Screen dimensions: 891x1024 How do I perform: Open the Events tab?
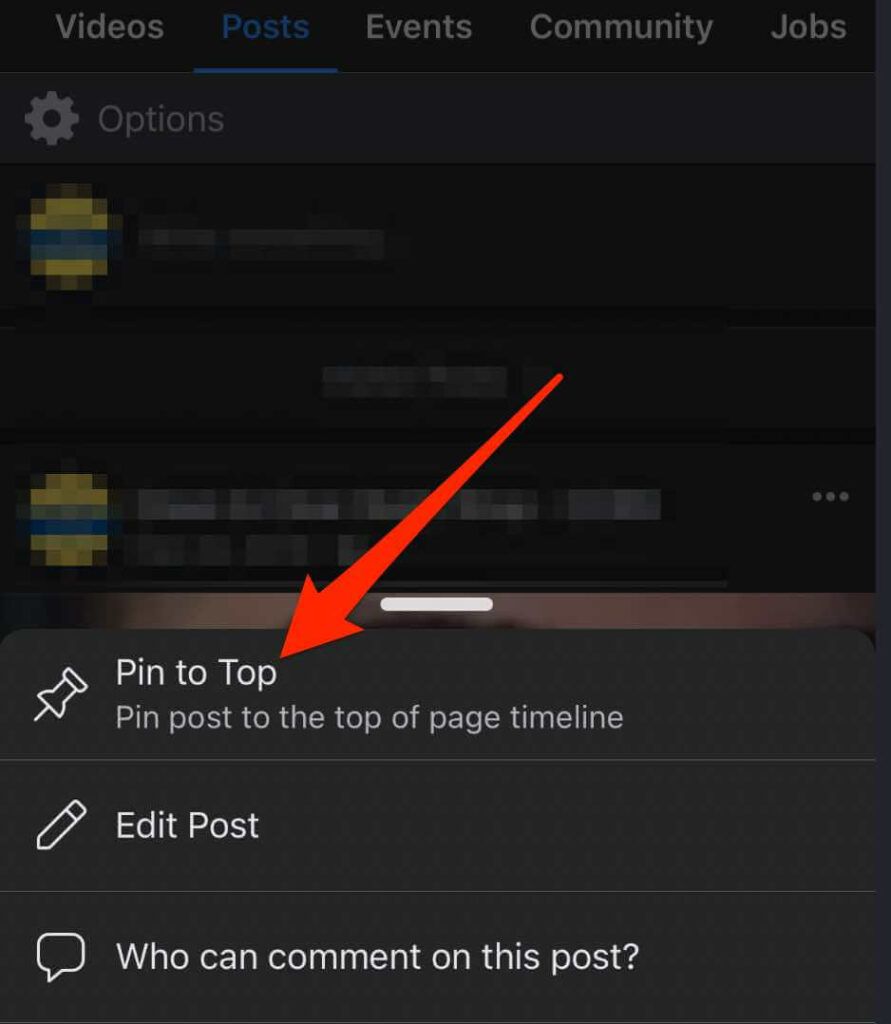[419, 27]
